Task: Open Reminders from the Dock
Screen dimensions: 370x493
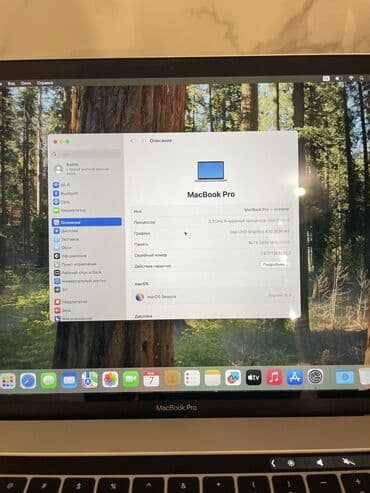Action: (x=192, y=378)
